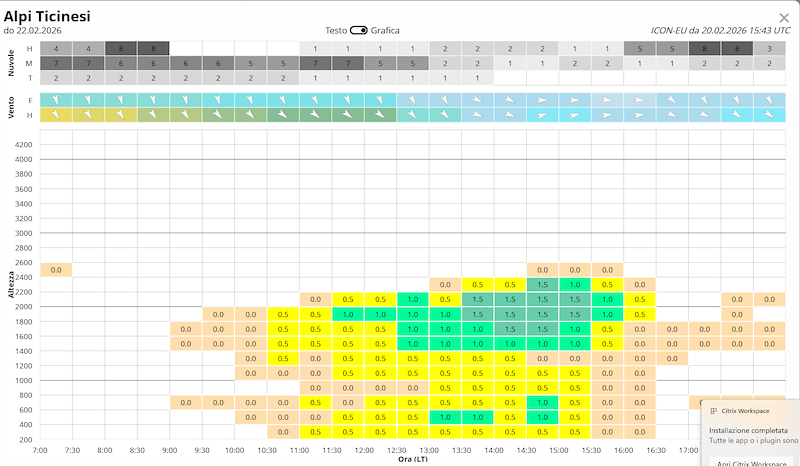The width and height of the screenshot is (800, 466).
Task: Select the Vento F wind arrow at 9:00
Action: pos(186,100)
